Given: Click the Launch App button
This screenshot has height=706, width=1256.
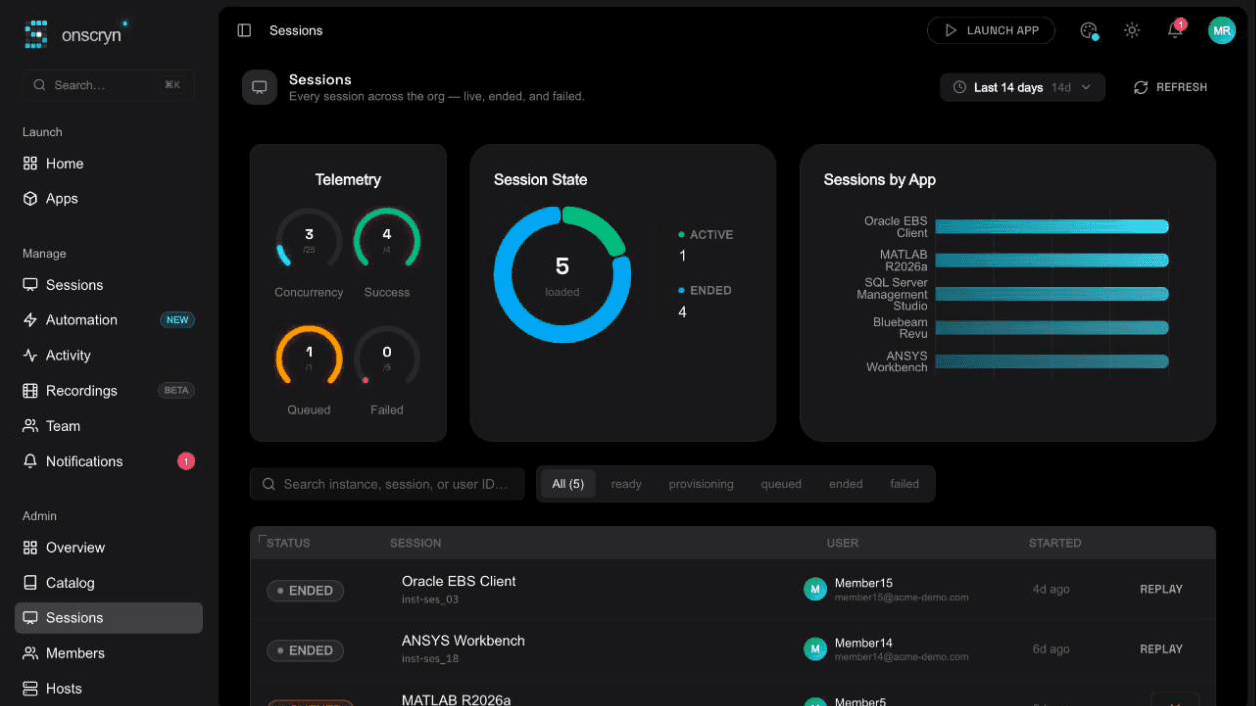Looking at the screenshot, I should [991, 31].
